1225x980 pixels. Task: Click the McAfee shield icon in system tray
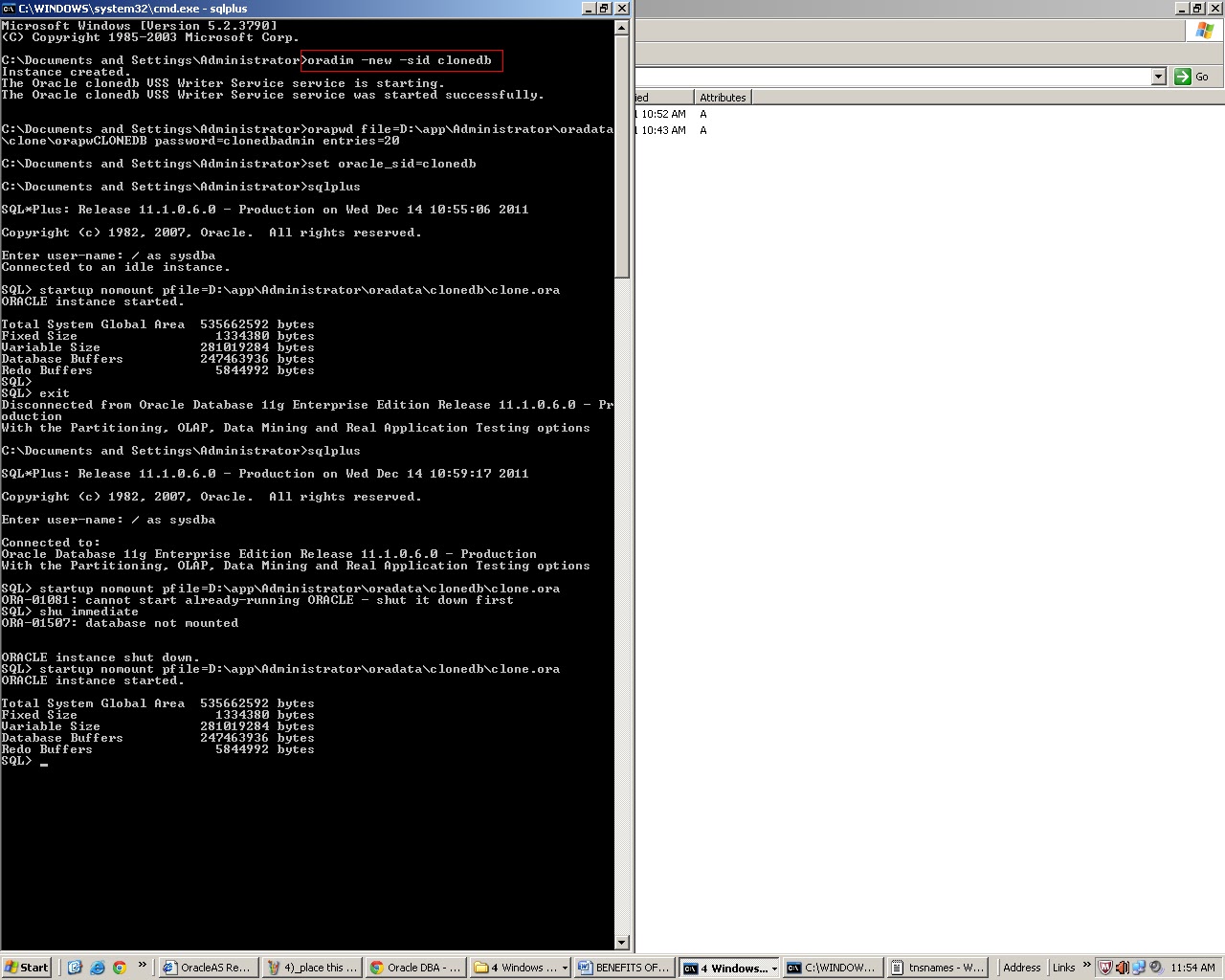coord(1105,968)
